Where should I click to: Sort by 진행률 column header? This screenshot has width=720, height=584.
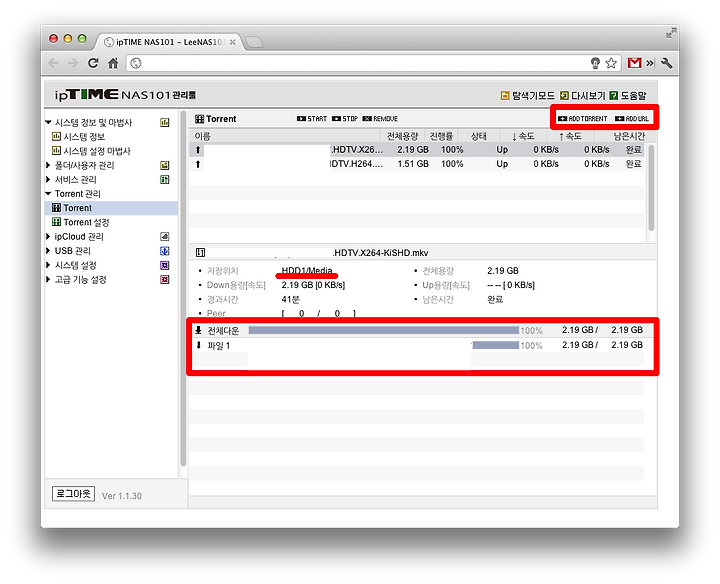[x=441, y=136]
